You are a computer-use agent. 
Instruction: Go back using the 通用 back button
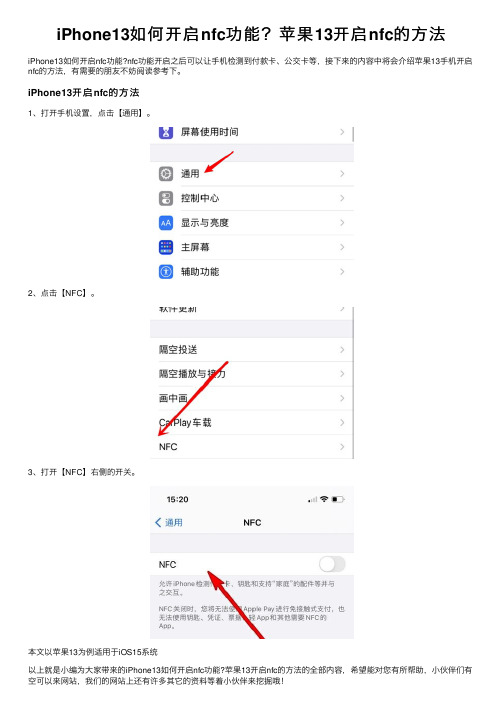click(169, 522)
